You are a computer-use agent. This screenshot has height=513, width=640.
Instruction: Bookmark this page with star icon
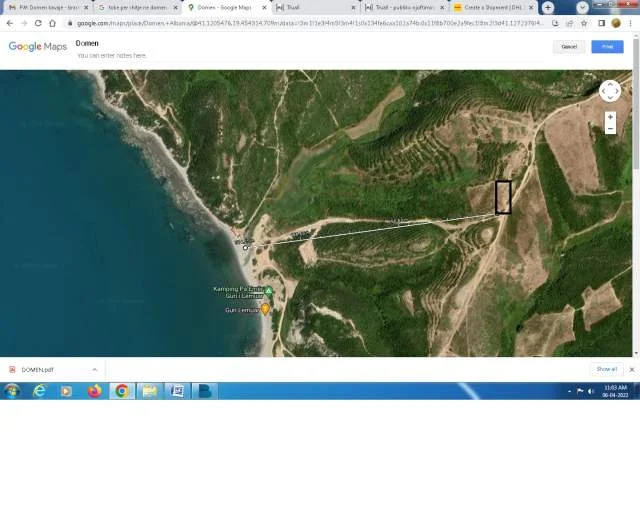point(584,23)
